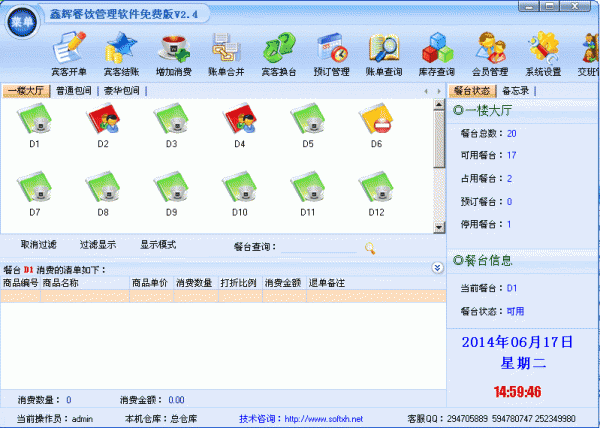Image resolution: width=600 pixels, height=428 pixels.
Task: Click the 库存查询 inventory blocks icon
Action: [x=437, y=54]
